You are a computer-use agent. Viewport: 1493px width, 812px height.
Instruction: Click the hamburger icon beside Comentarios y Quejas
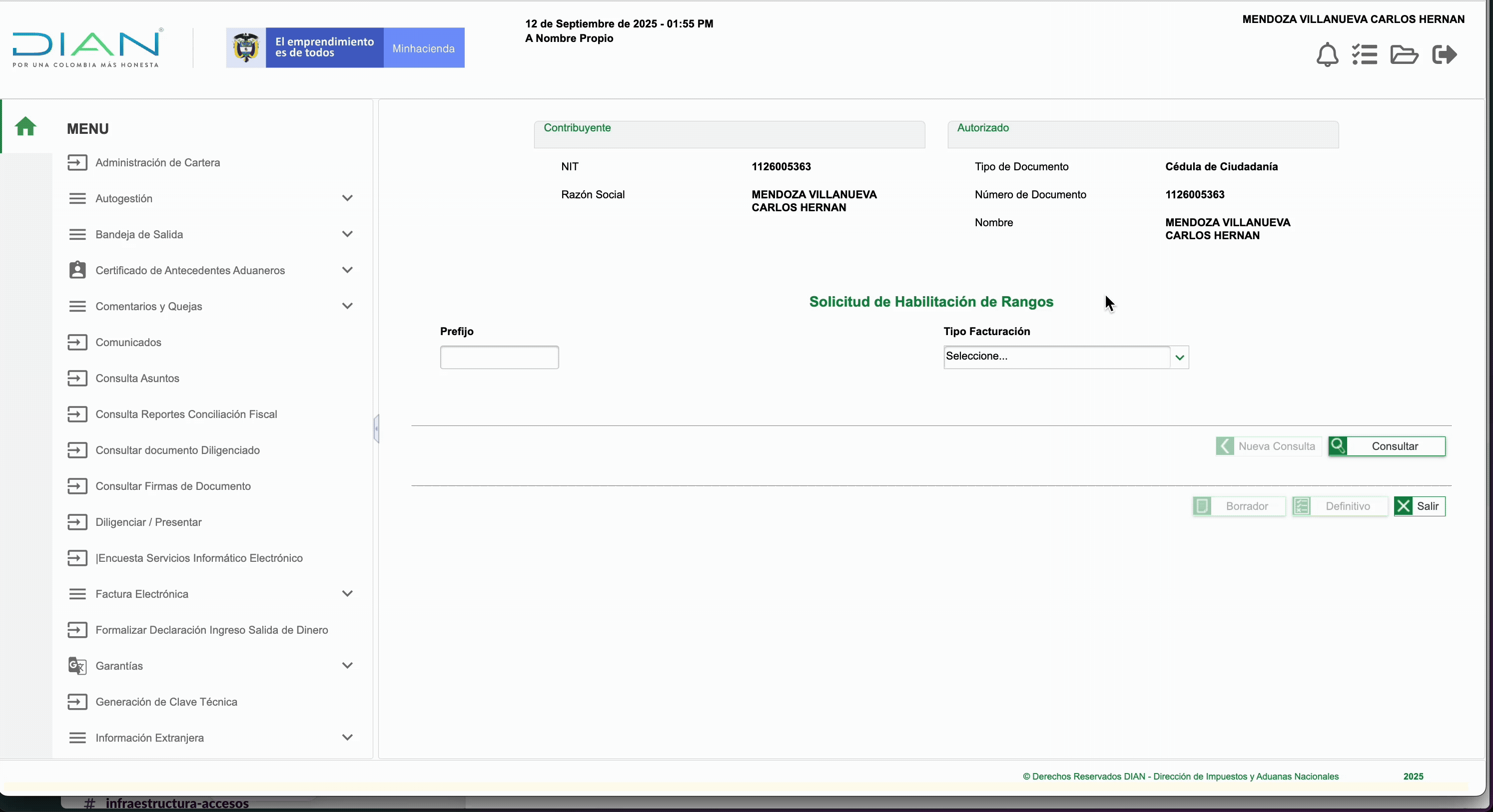pyautogui.click(x=77, y=307)
